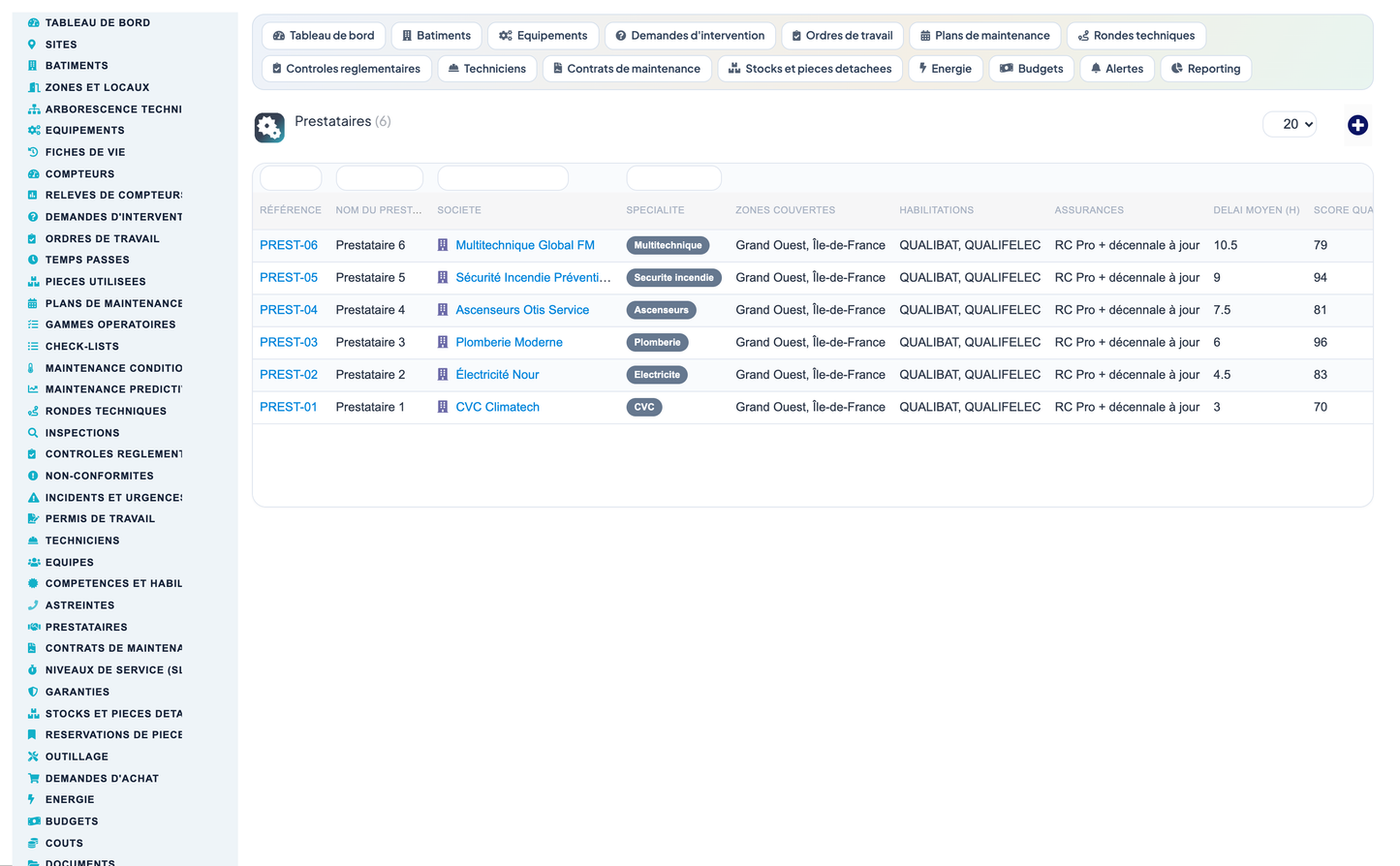This screenshot has width=1400, height=866.
Task: Switch to the Alertes tab
Action: pyautogui.click(x=1116, y=69)
